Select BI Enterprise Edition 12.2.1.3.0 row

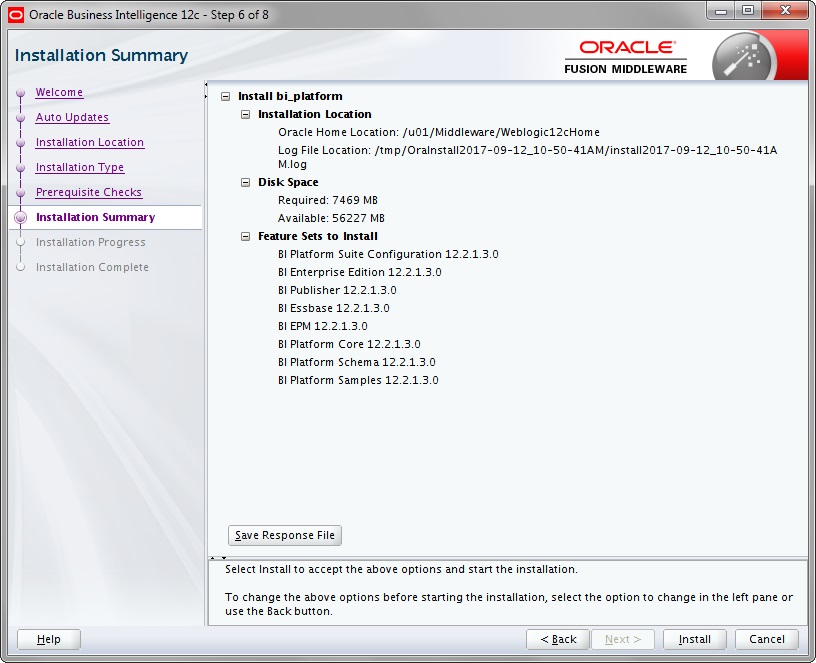[360, 272]
